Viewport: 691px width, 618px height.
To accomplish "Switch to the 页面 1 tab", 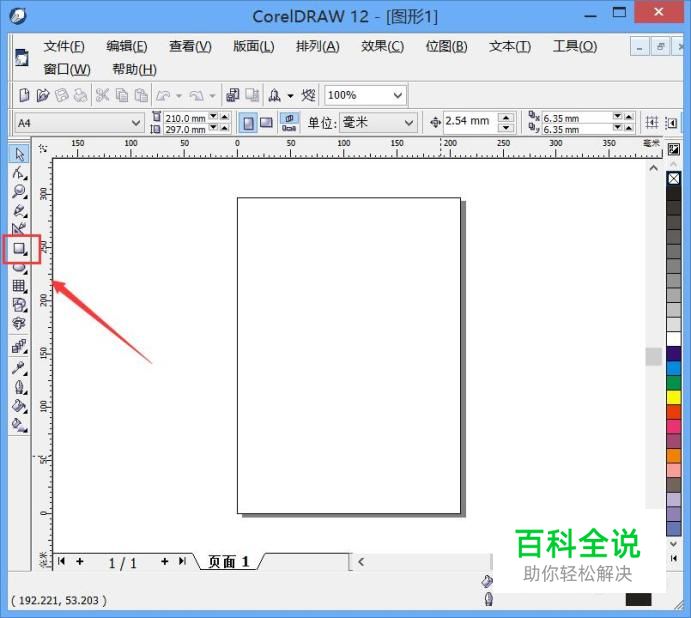I will coord(229,562).
